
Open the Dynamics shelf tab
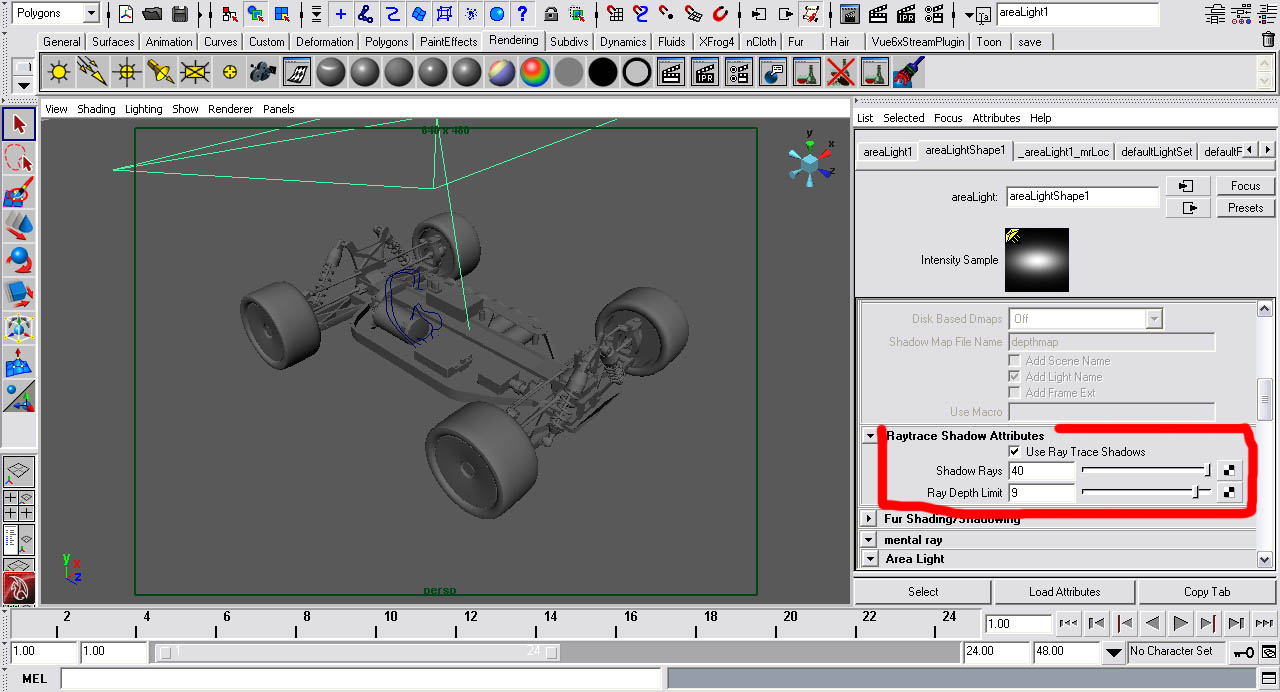(x=623, y=42)
